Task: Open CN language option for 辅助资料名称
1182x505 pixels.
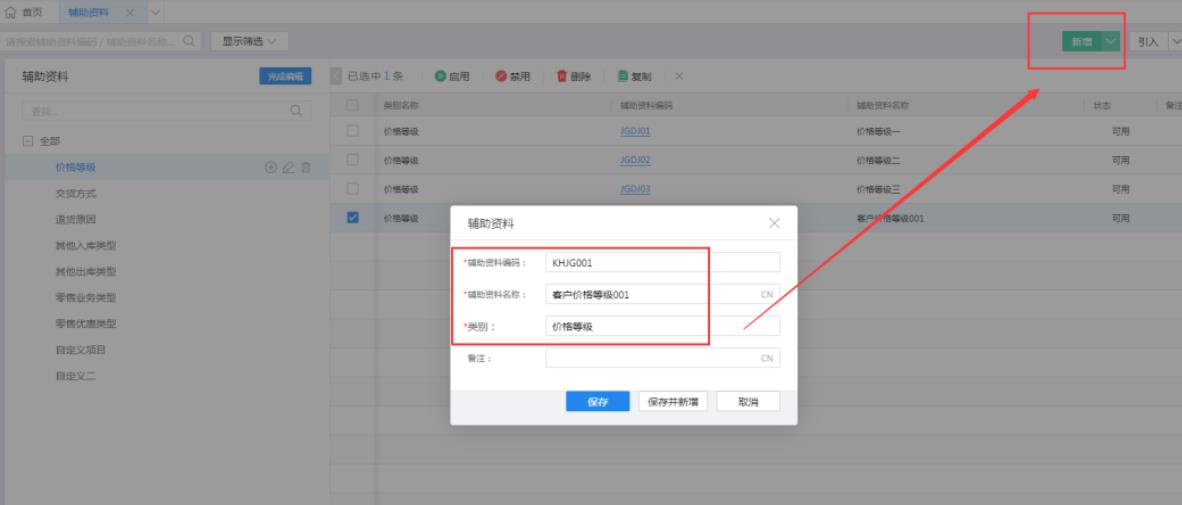Action: coord(767,295)
